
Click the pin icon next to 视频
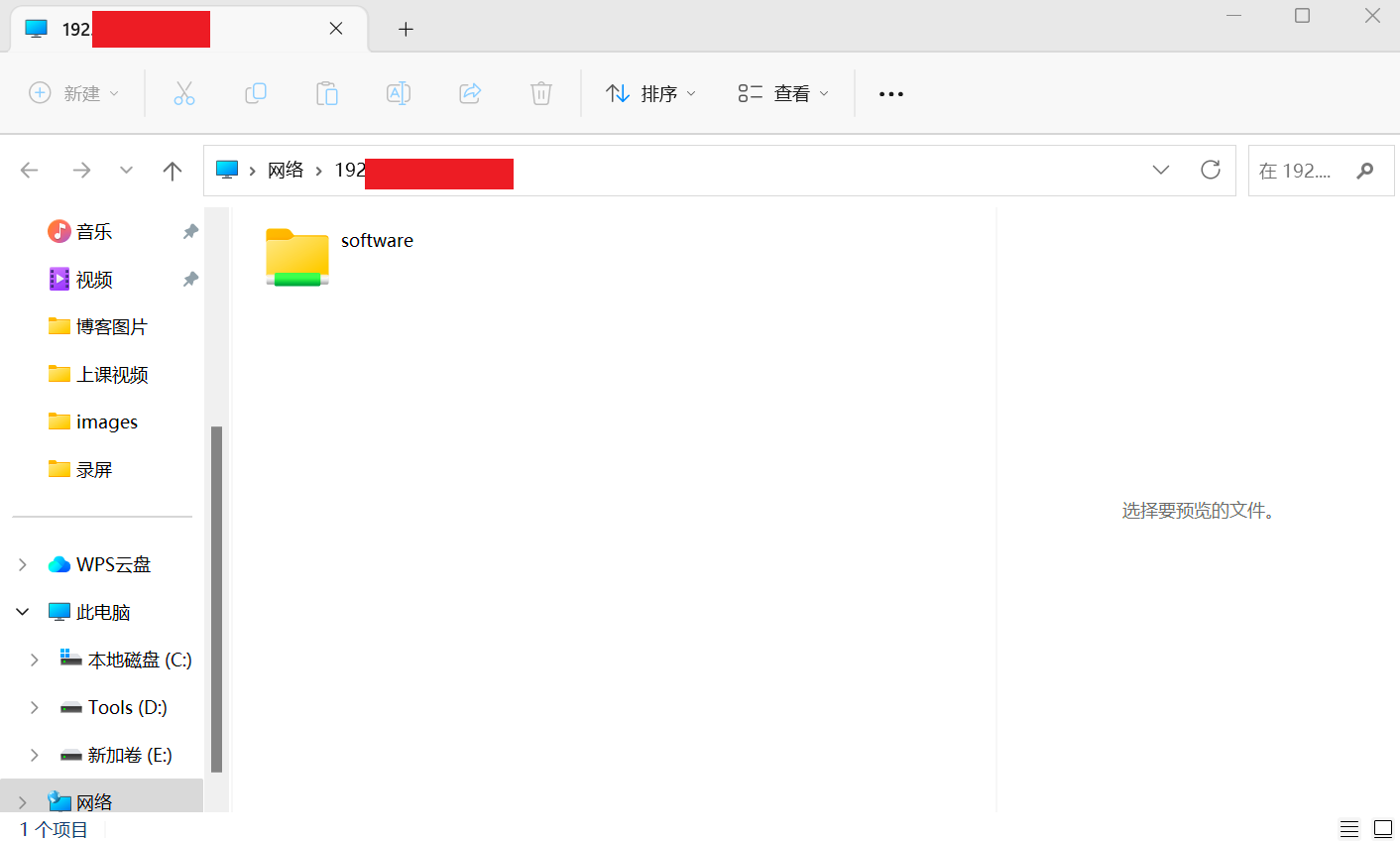(190, 279)
